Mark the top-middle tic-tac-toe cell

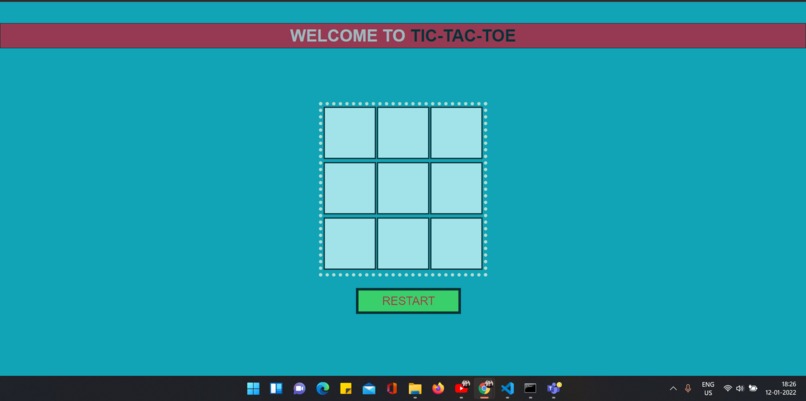pyautogui.click(x=403, y=133)
